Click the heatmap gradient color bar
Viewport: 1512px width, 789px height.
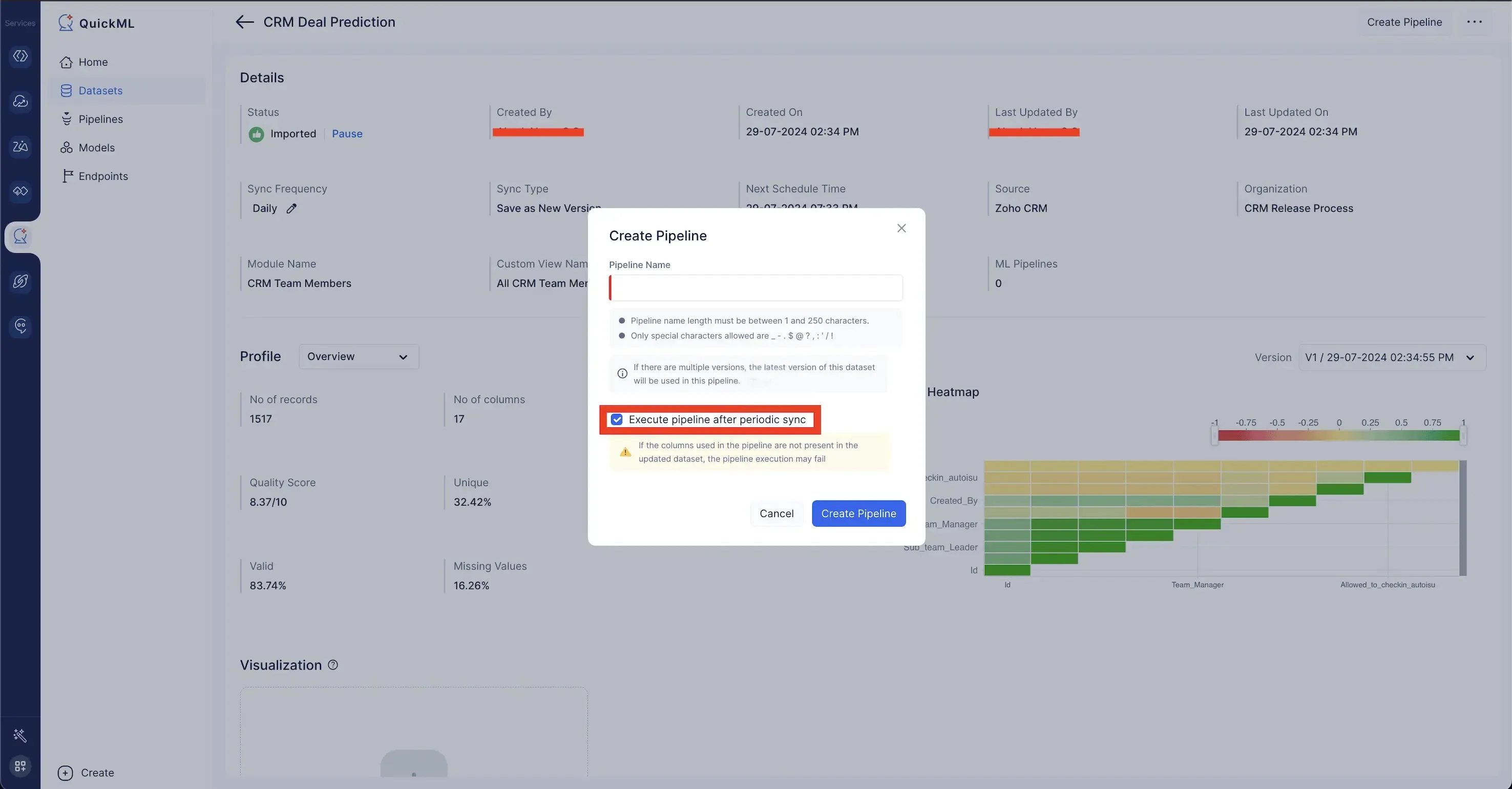(1338, 435)
